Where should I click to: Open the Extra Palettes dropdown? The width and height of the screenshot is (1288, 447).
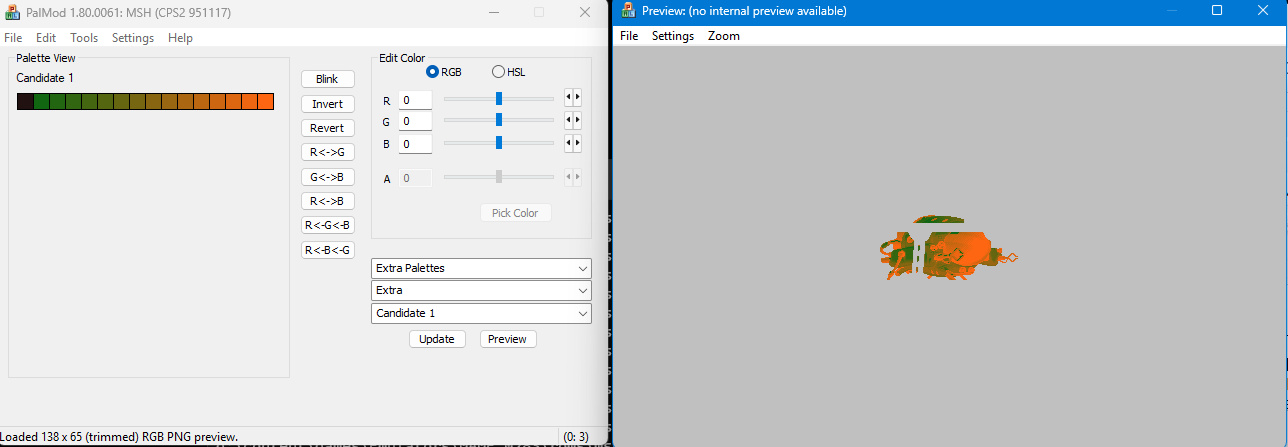pos(481,268)
